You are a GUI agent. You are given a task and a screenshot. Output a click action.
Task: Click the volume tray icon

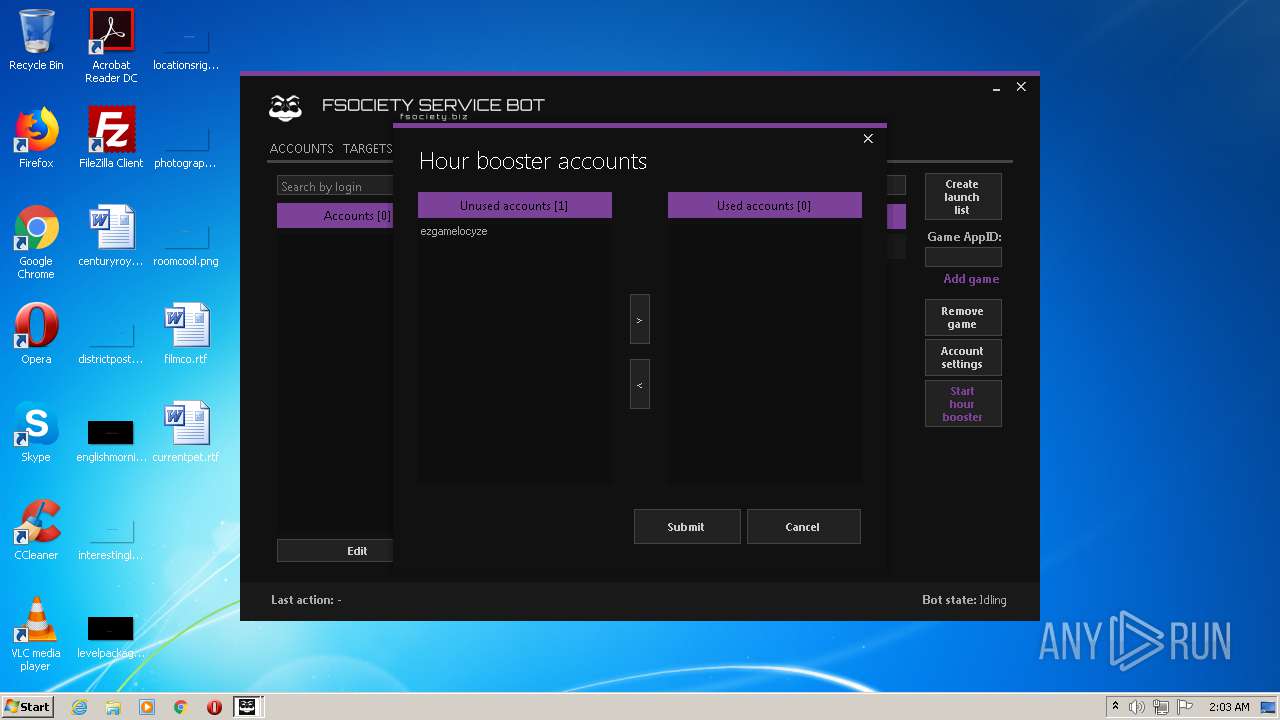[x=1137, y=707]
